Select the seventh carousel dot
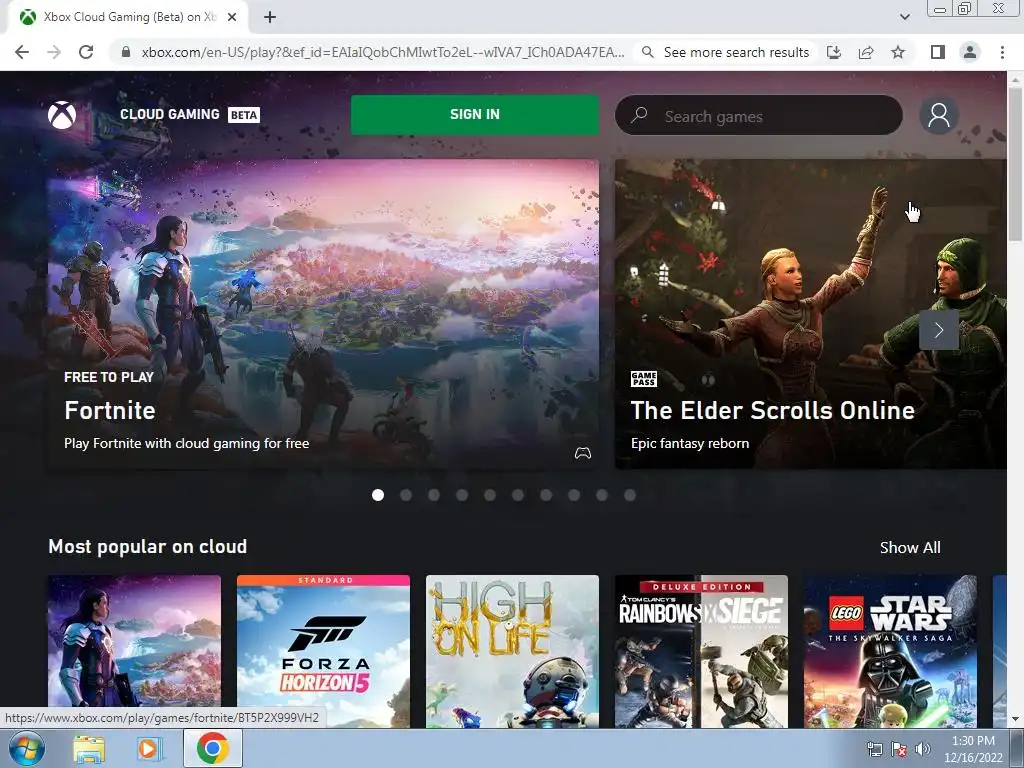Image resolution: width=1024 pixels, height=768 pixels. pyautogui.click(x=546, y=495)
